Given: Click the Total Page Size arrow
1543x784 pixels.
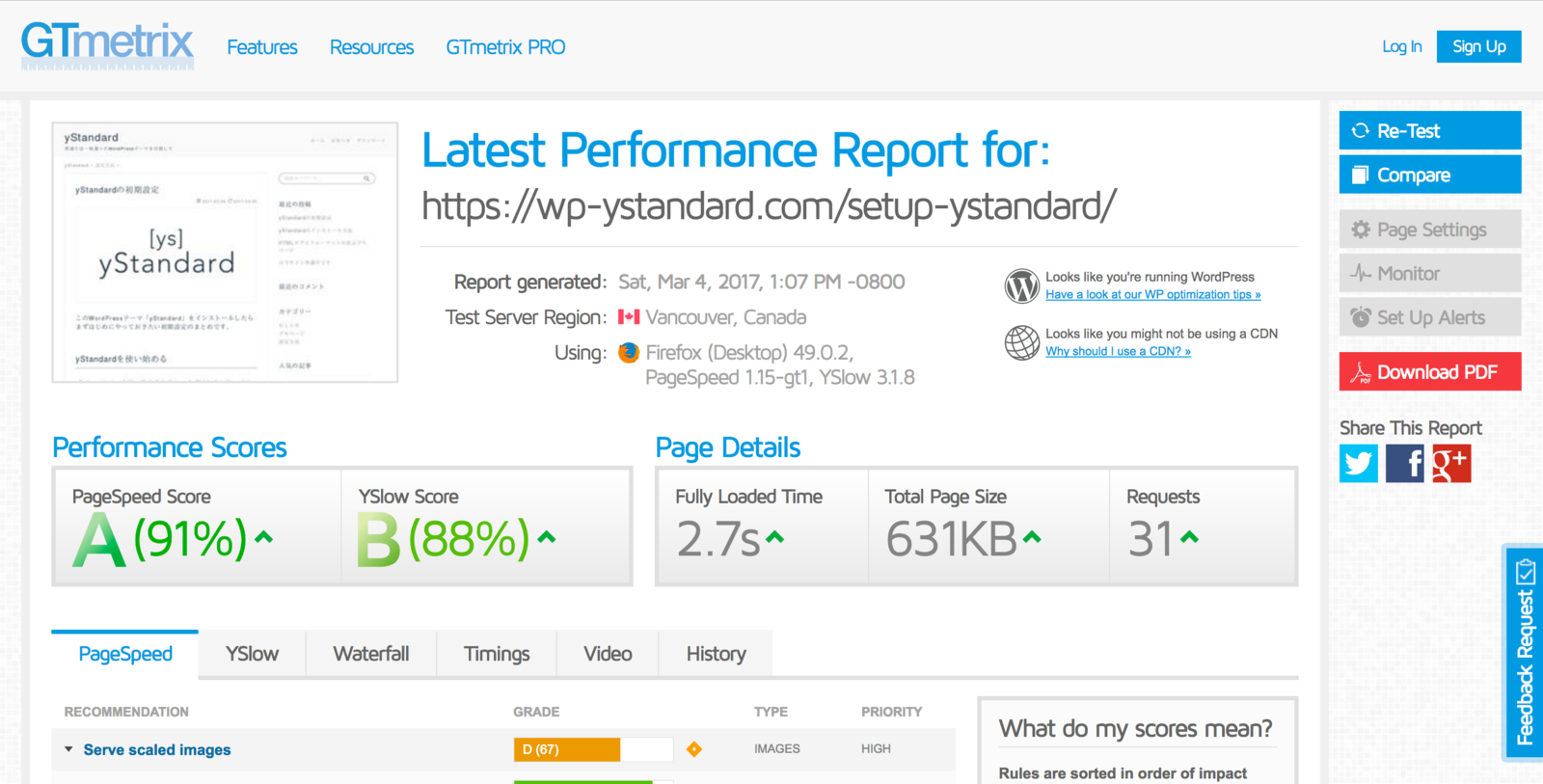Looking at the screenshot, I should (1032, 537).
